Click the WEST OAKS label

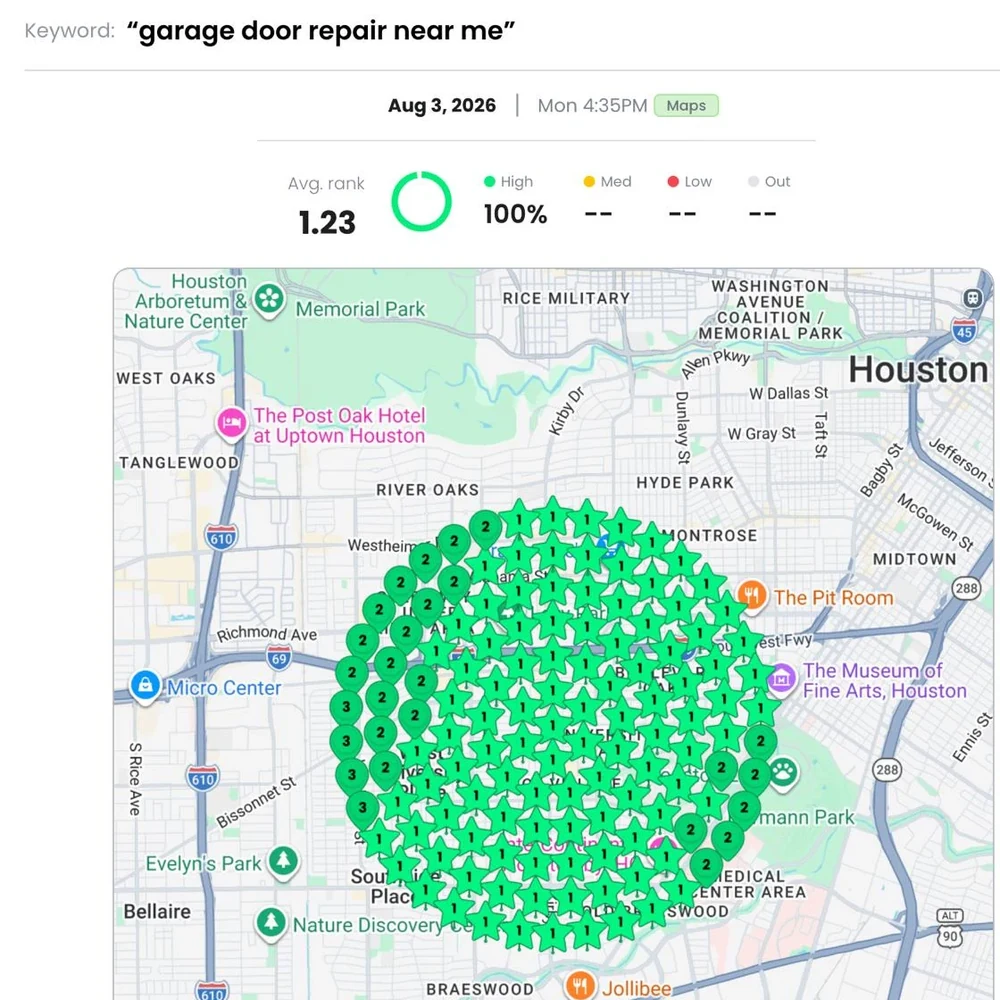coord(166,378)
